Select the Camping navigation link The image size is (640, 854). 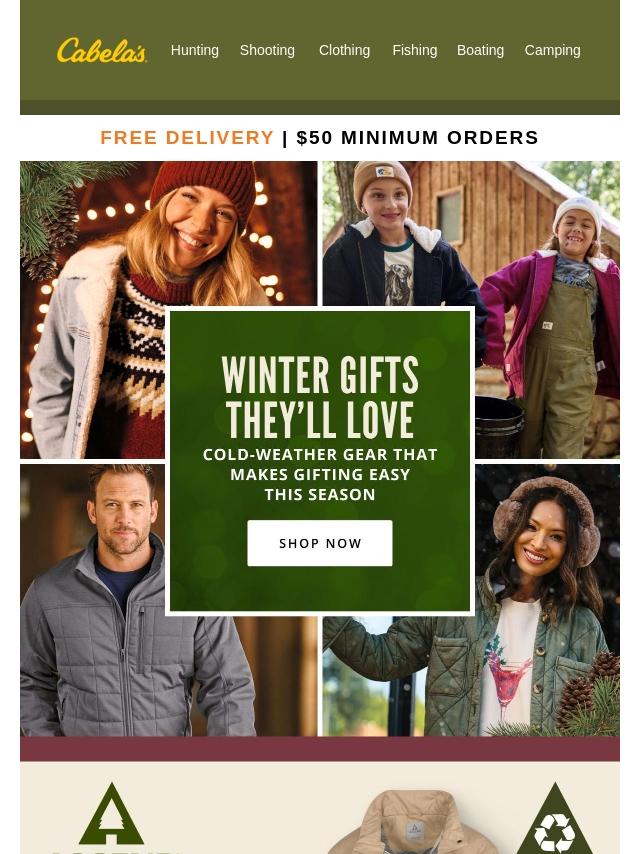(552, 50)
